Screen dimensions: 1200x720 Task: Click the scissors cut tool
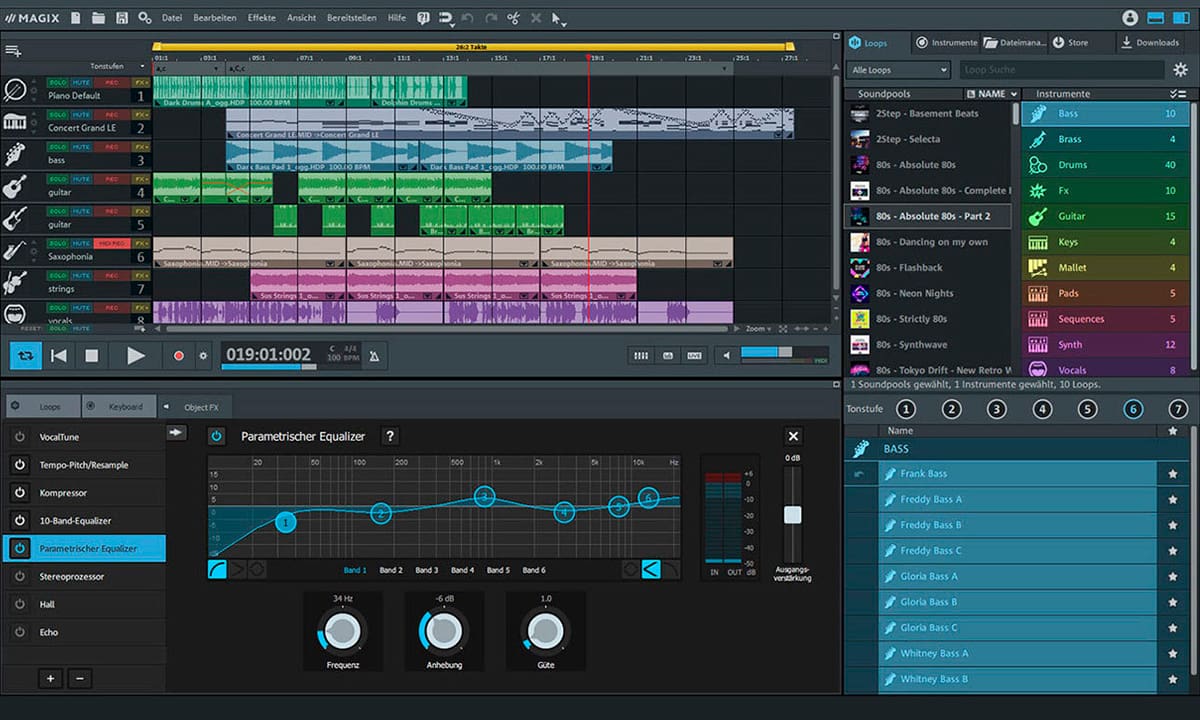[x=513, y=18]
